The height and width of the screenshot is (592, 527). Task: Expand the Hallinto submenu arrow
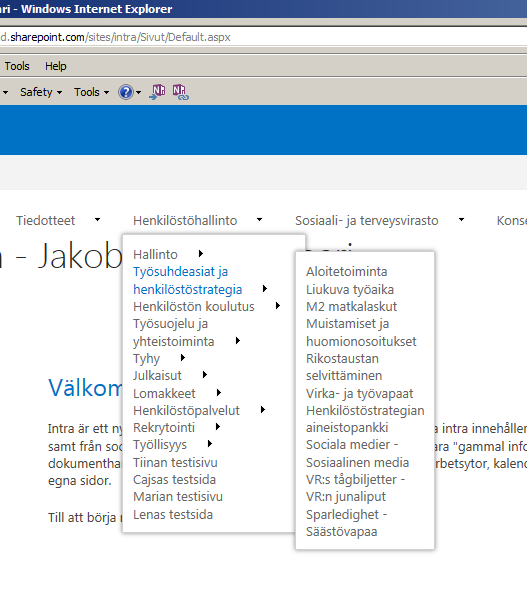(x=201, y=254)
